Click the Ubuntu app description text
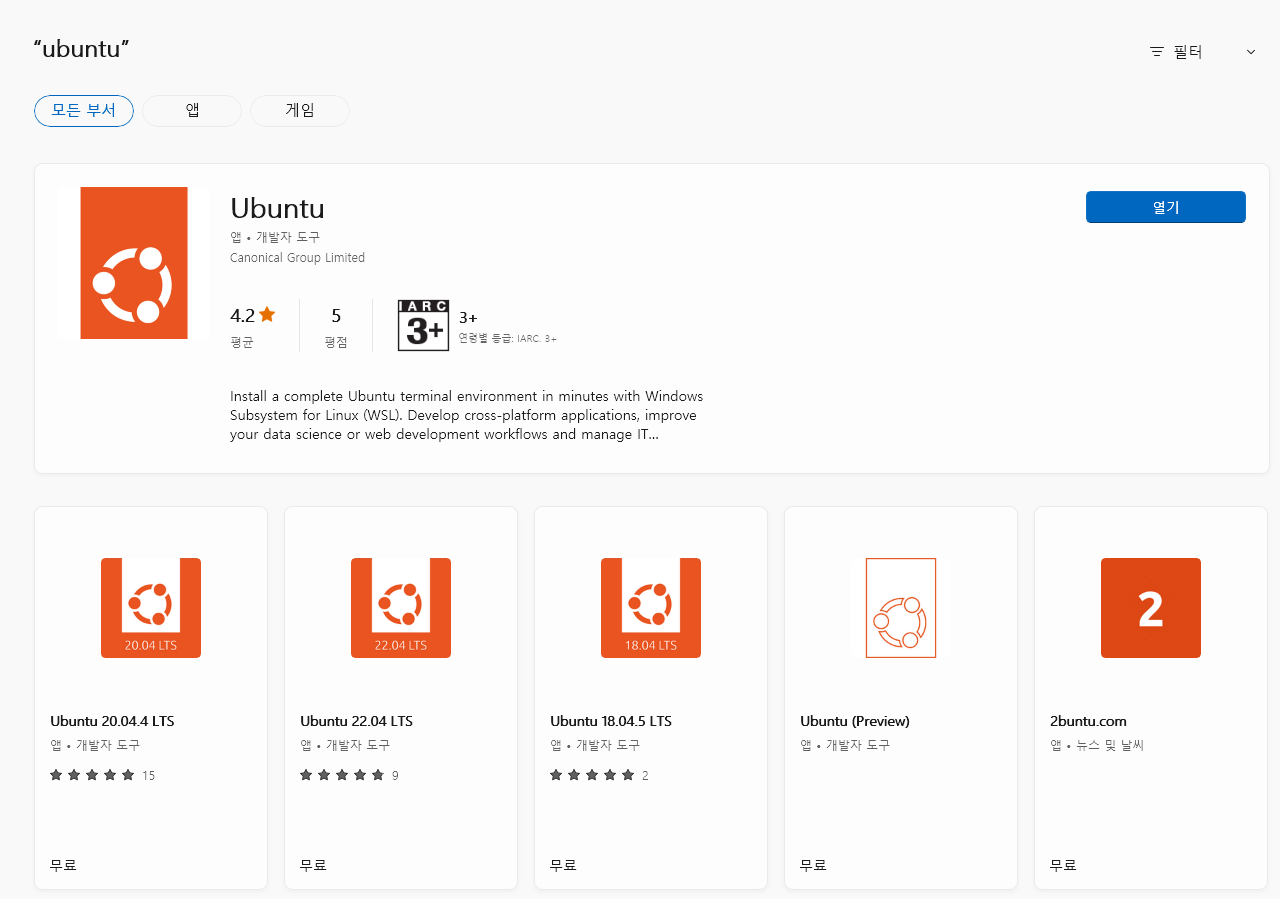1280x899 pixels. point(466,414)
